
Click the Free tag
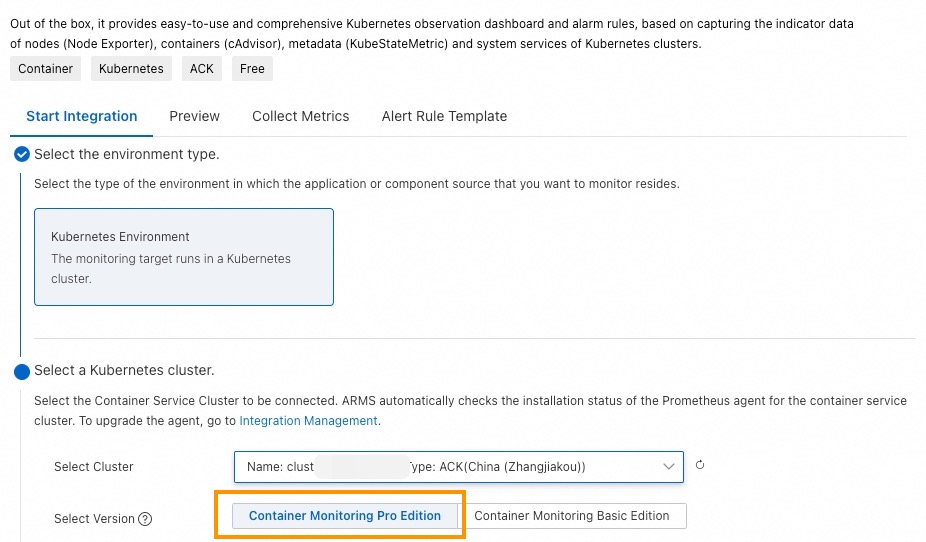tap(252, 69)
